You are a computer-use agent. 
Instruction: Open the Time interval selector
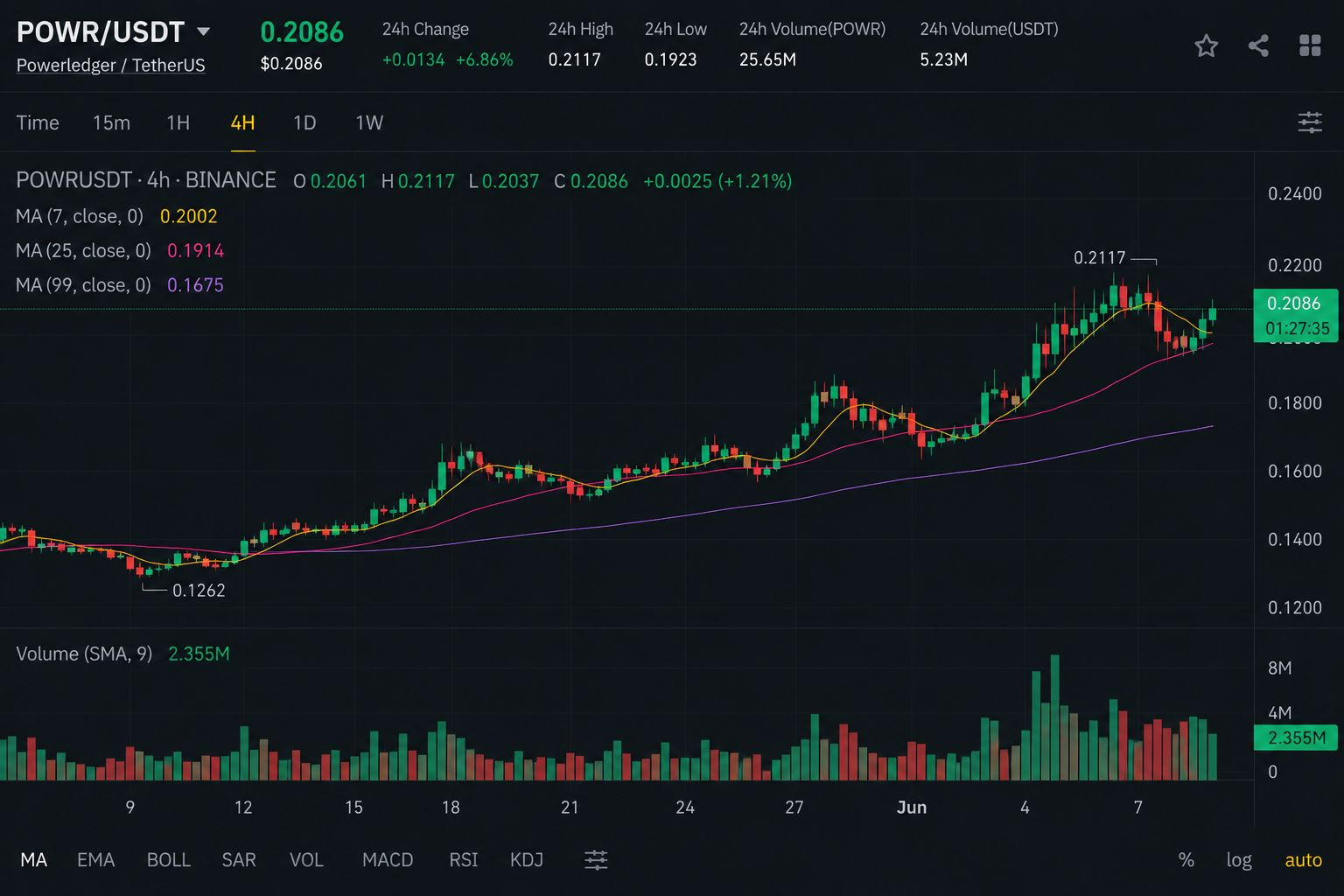coord(38,122)
